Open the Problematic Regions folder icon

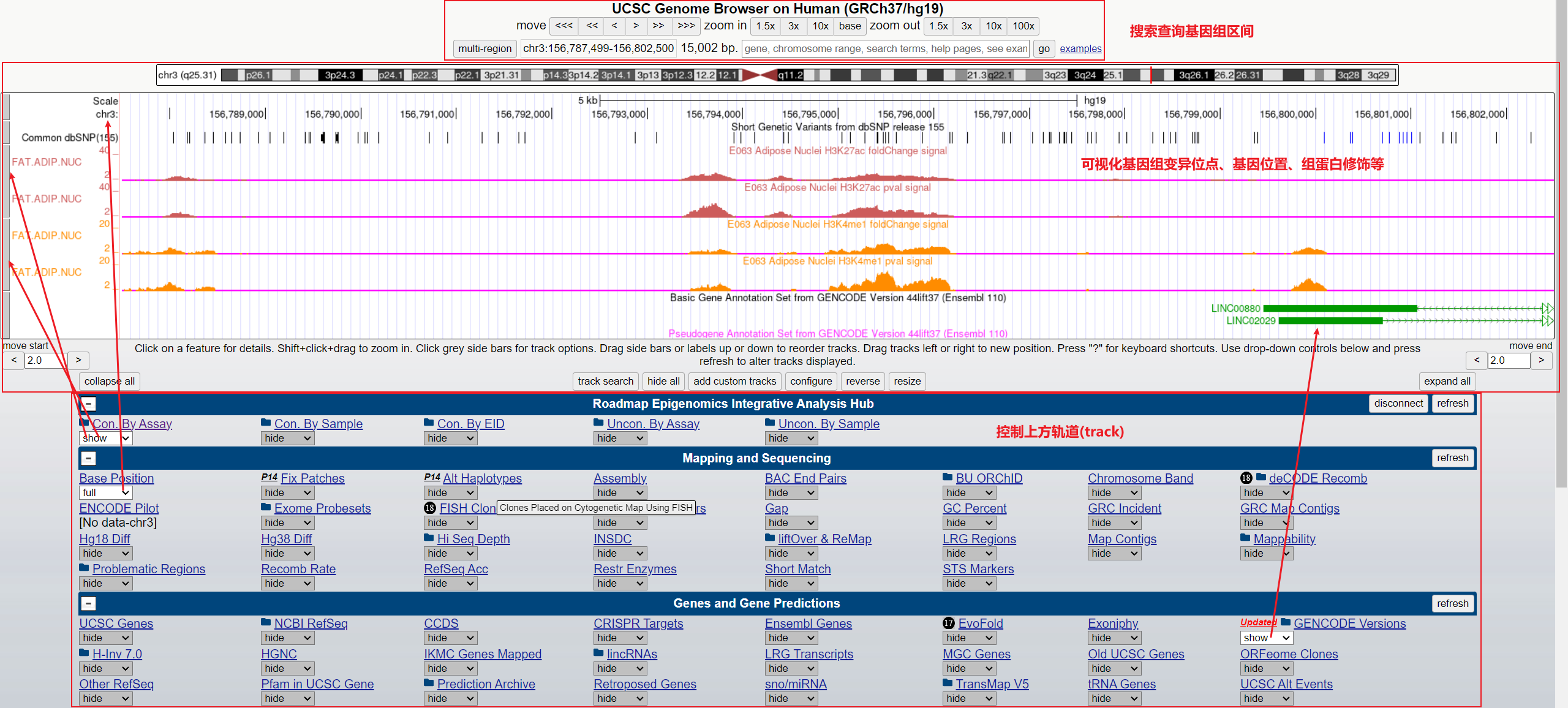pyautogui.click(x=85, y=568)
